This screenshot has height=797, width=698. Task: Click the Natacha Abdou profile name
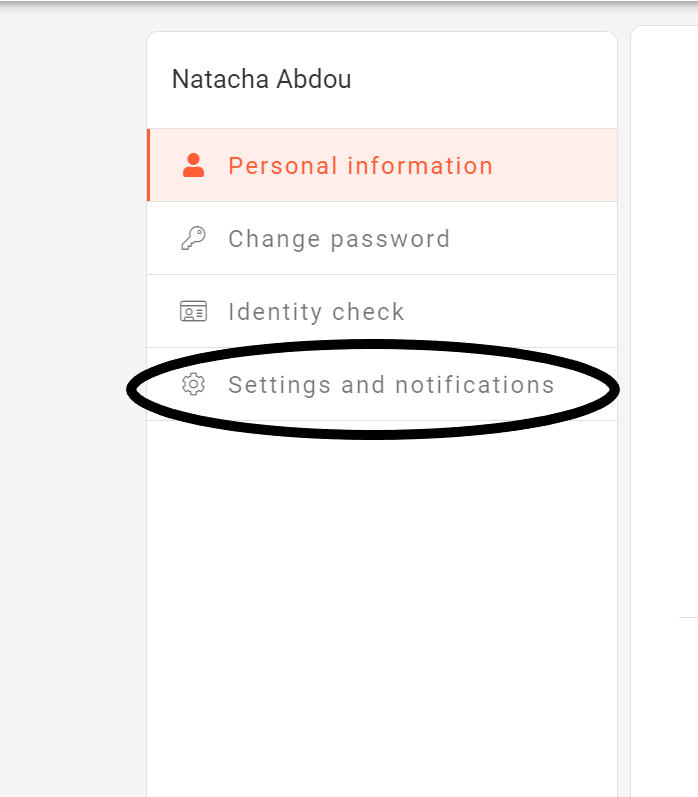tap(261, 80)
